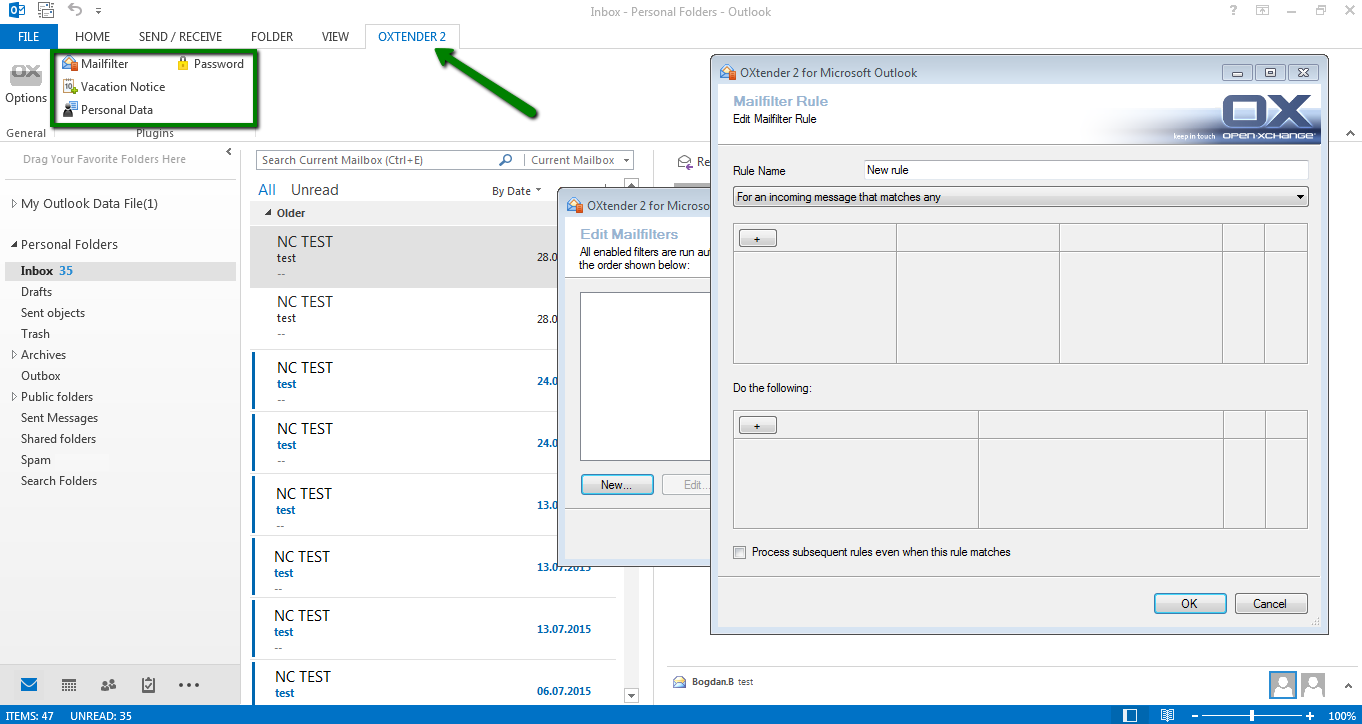The height and width of the screenshot is (724, 1362).
Task: Show Unread messages filter
Action: tap(315, 190)
